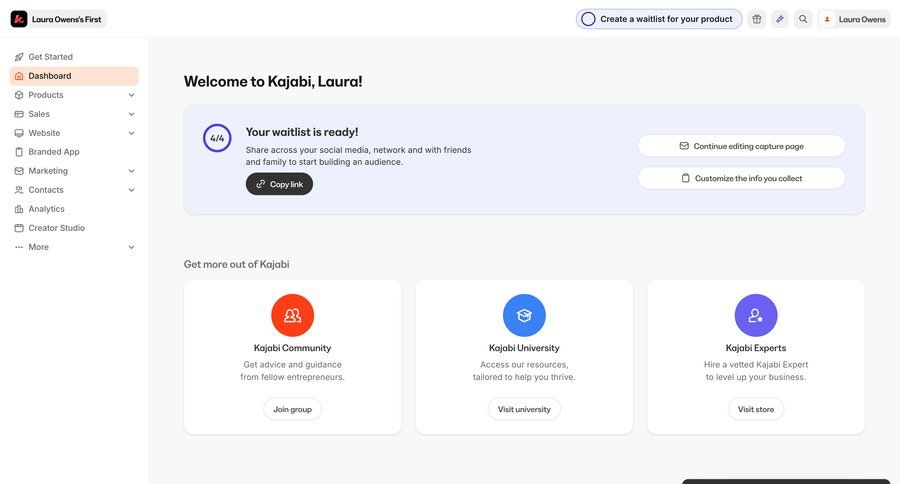Click the 'Kajabi University' card title

pos(524,348)
